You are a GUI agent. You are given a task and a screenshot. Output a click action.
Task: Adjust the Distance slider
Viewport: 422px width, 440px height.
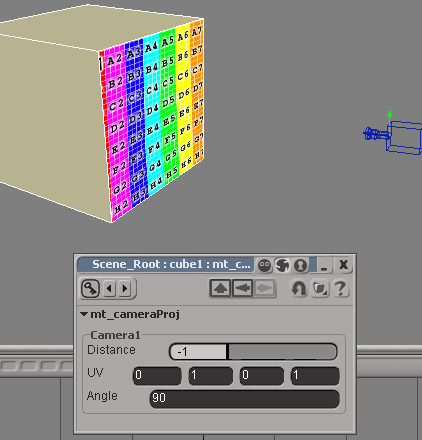tap(253, 352)
